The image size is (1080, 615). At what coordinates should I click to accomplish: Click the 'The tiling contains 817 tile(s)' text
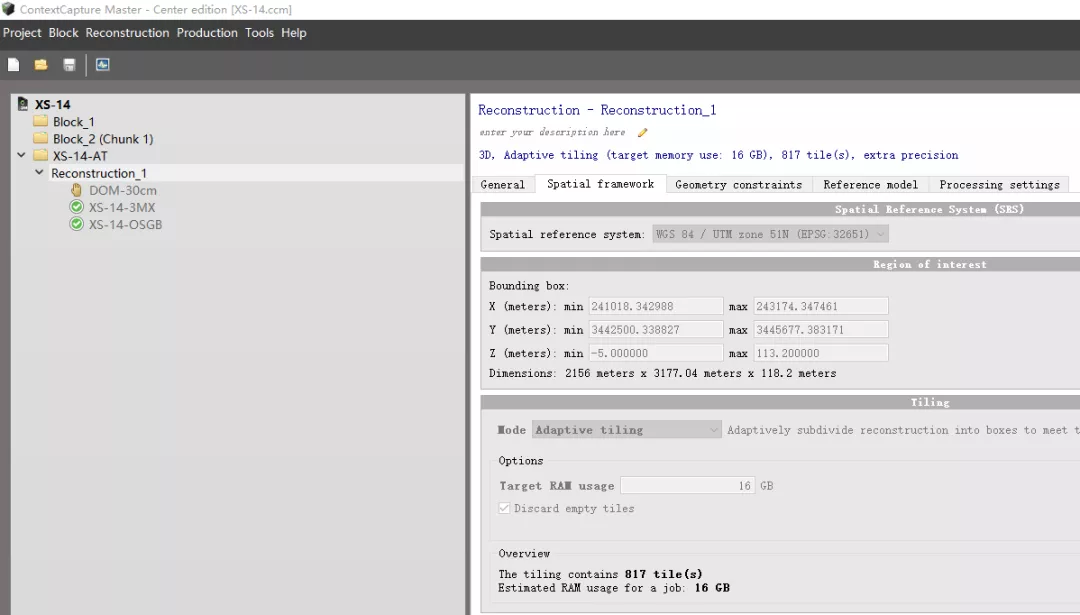click(x=601, y=574)
